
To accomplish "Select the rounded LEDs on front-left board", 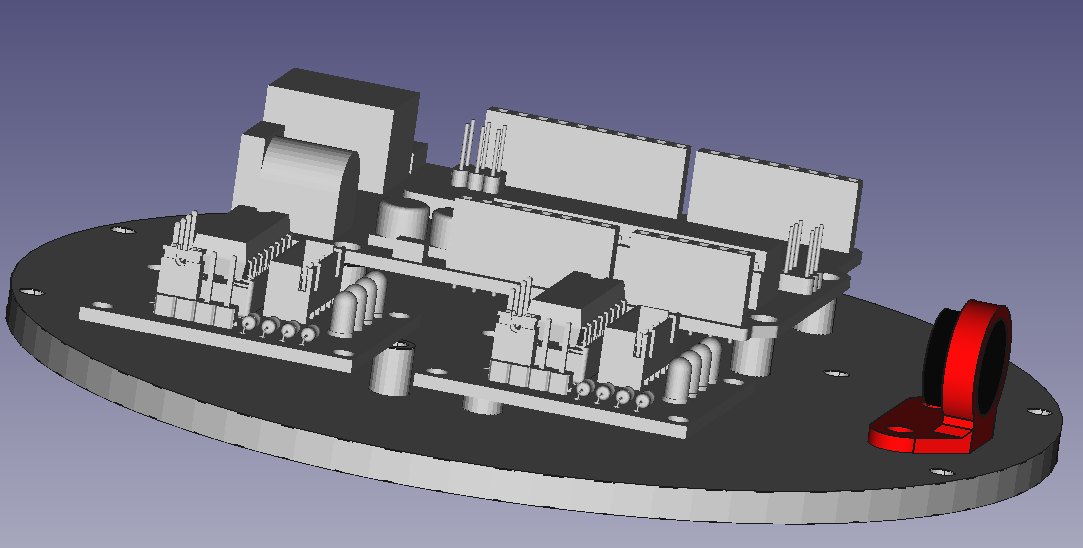I will click(355, 305).
